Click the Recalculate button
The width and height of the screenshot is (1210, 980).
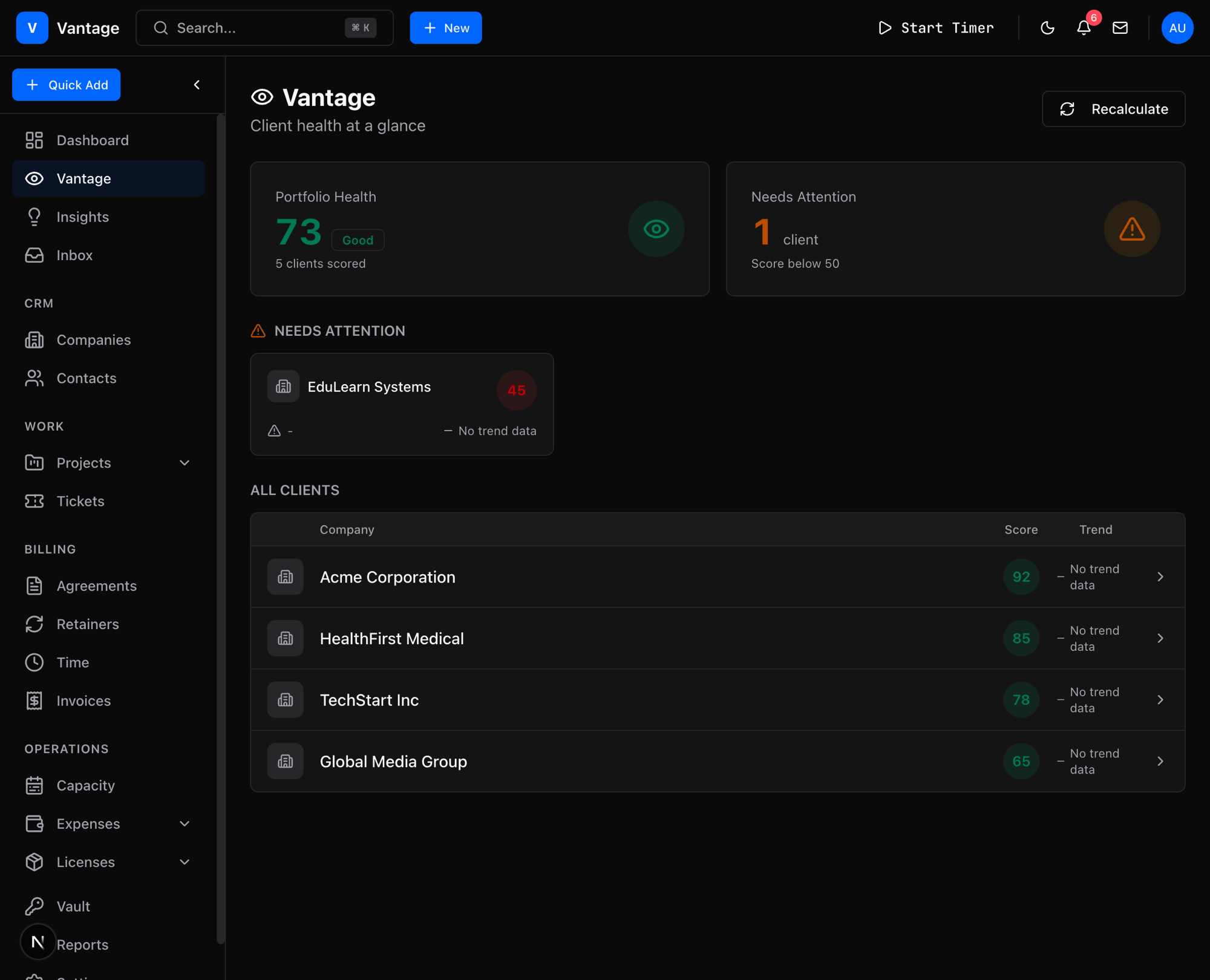click(x=1113, y=109)
